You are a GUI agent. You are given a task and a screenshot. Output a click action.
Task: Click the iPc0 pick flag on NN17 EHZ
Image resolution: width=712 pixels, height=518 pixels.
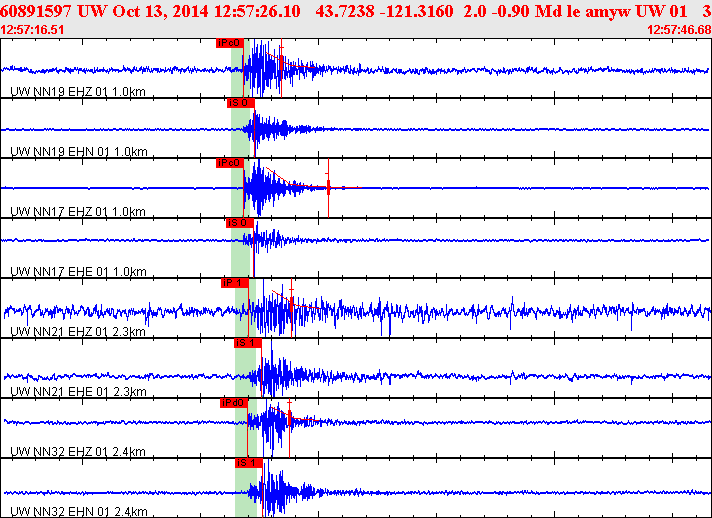tap(230, 163)
